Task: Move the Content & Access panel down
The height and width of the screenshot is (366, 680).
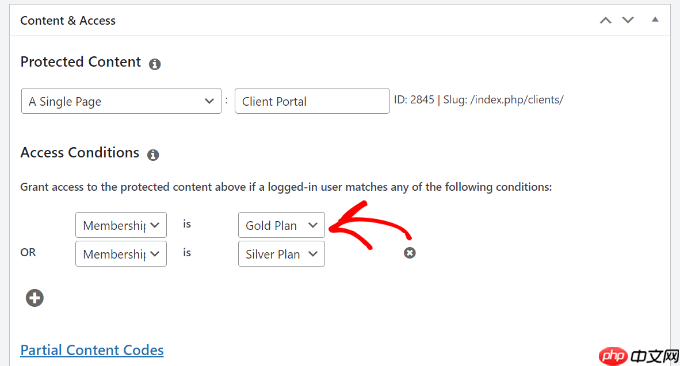Action: [x=628, y=20]
